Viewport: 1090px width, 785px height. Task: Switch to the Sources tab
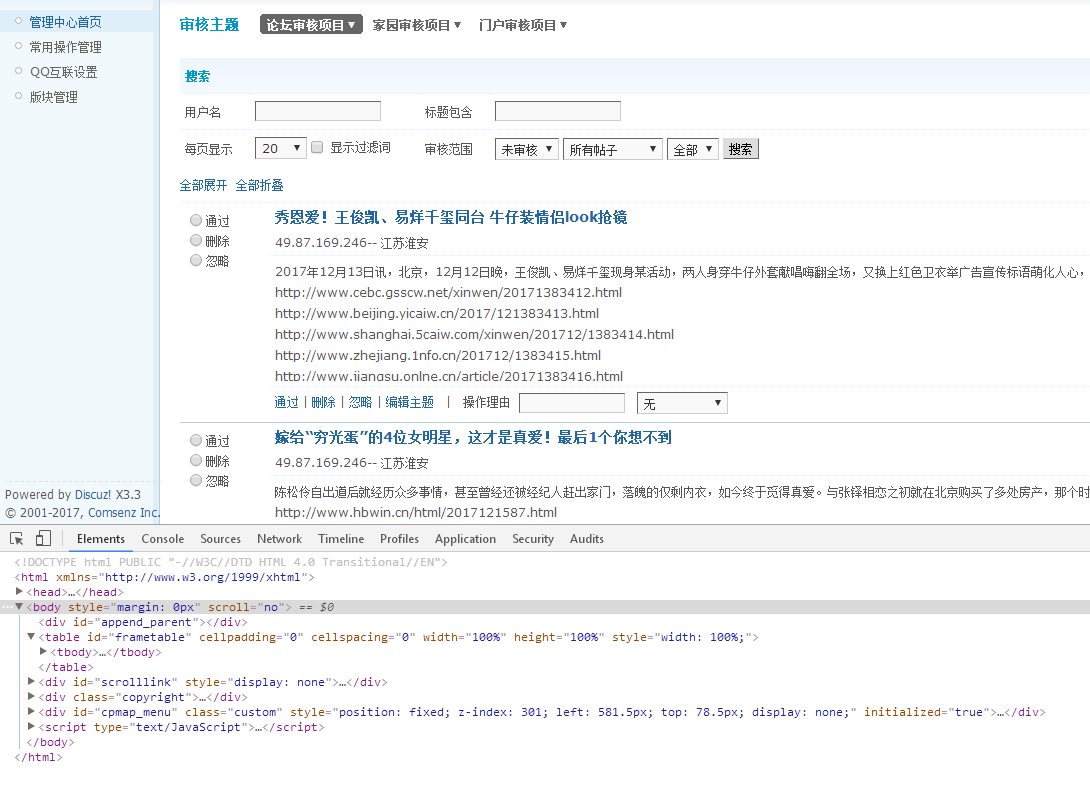click(x=220, y=539)
